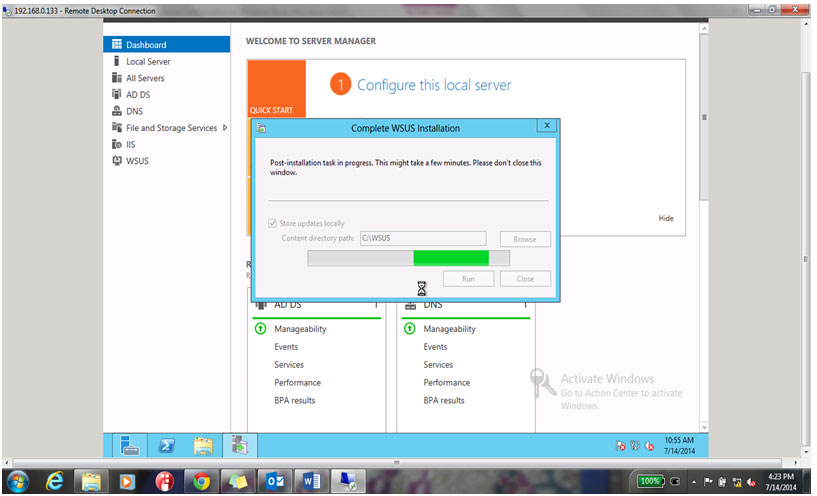Toggle the Store updates locally checkbox
The height and width of the screenshot is (496, 817).
(x=272, y=223)
